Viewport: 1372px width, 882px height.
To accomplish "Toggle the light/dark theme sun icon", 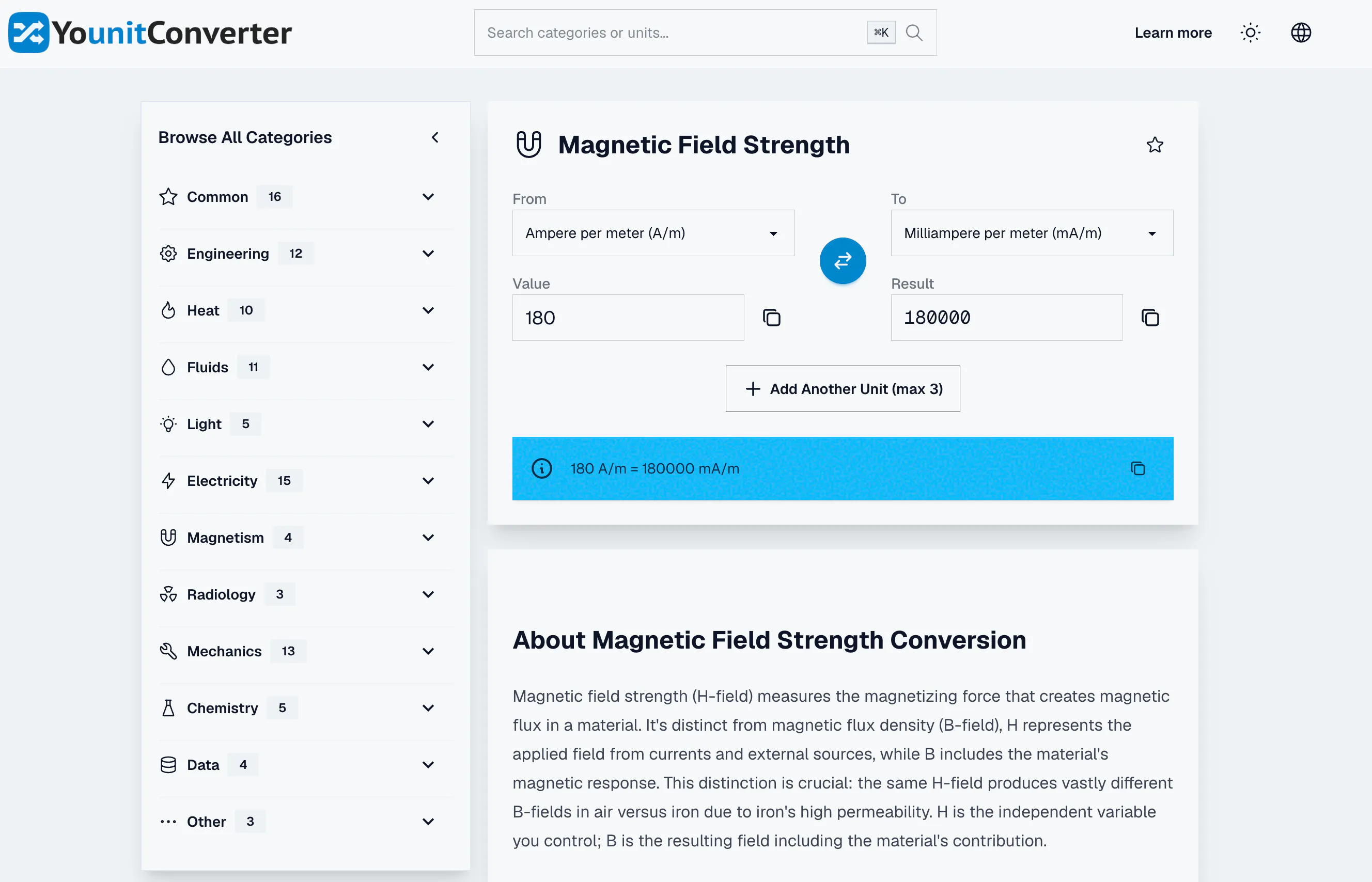I will (x=1250, y=33).
